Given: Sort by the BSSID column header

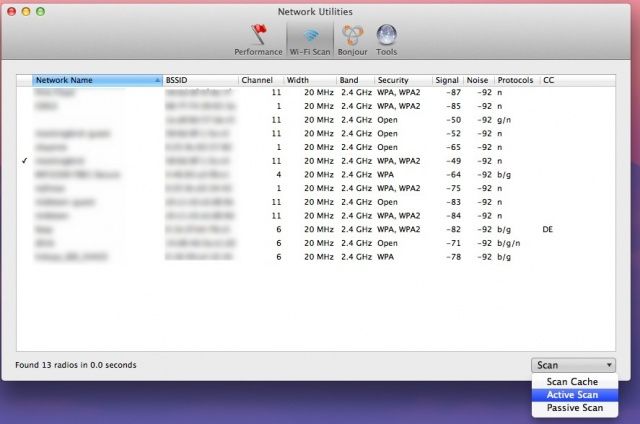Looking at the screenshot, I should coord(199,79).
